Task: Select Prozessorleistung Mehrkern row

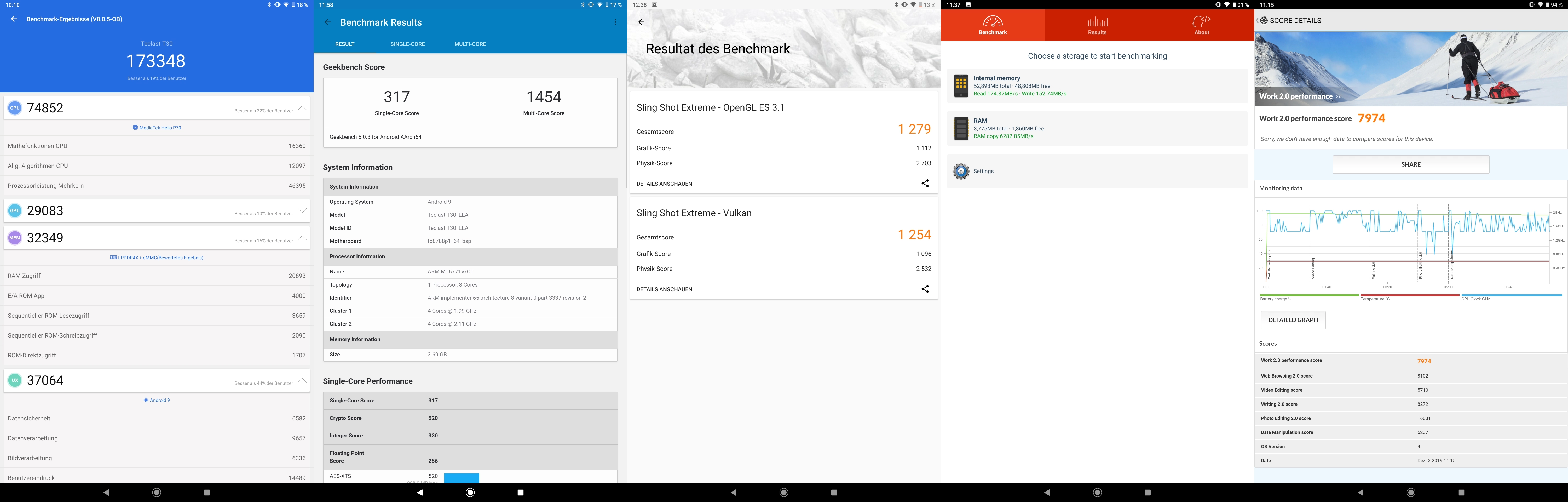Action: (157, 186)
